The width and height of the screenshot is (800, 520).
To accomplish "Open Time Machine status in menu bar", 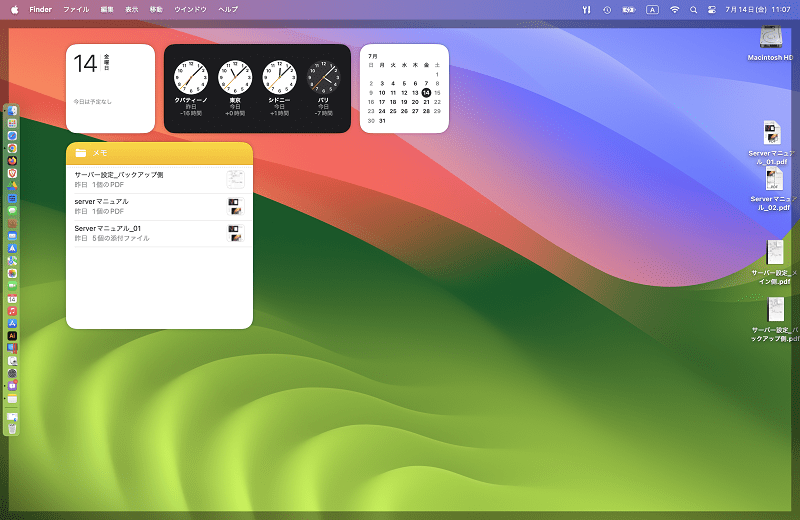I will 607,9.
